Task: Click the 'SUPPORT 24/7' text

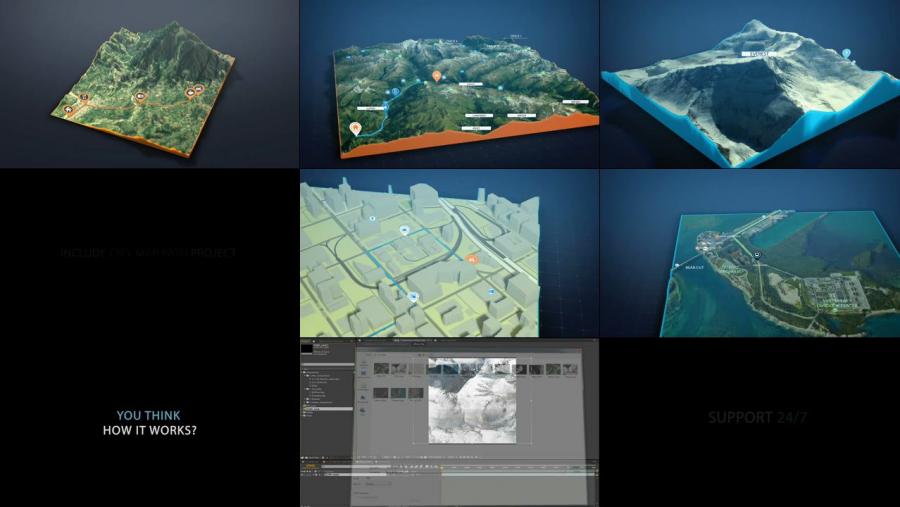Action: coord(757,417)
